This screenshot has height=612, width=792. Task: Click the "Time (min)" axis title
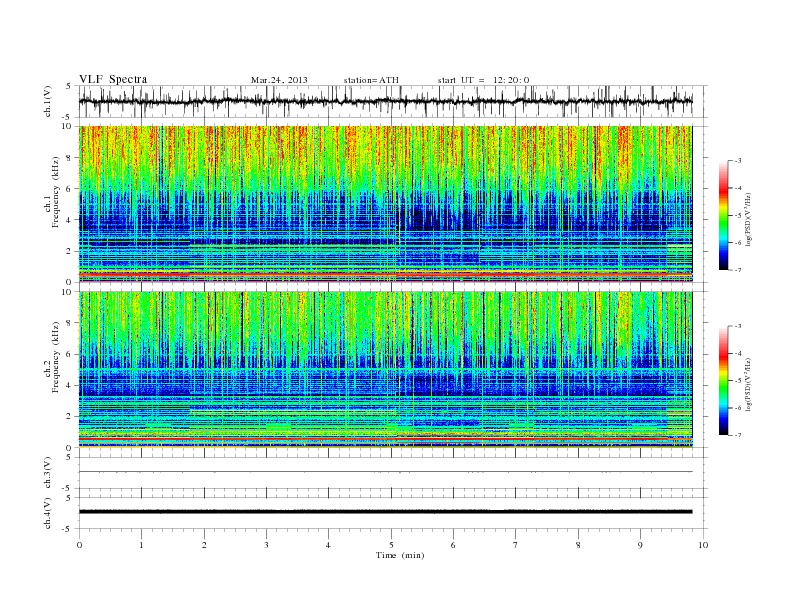[400, 555]
